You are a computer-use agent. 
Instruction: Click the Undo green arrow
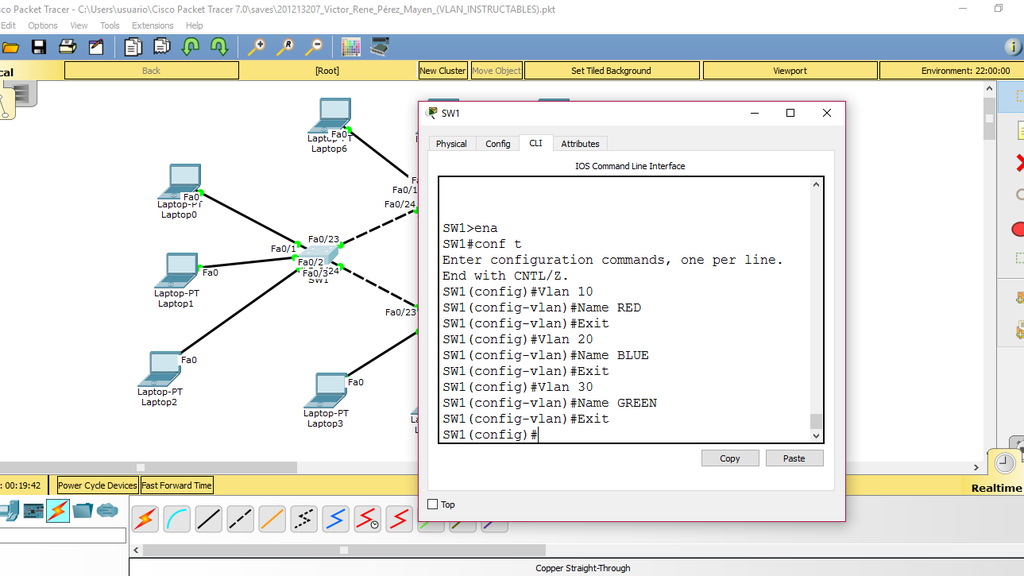pos(191,47)
